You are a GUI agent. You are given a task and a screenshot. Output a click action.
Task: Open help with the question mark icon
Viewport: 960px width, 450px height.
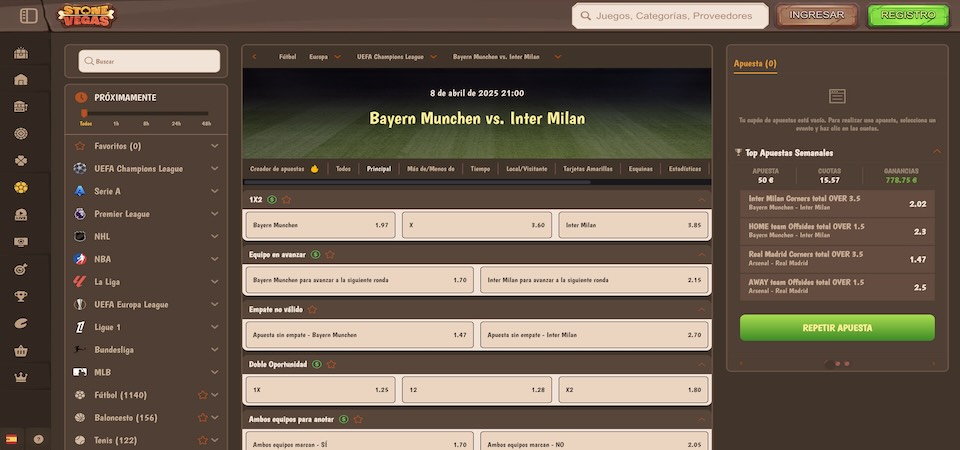coord(39,439)
